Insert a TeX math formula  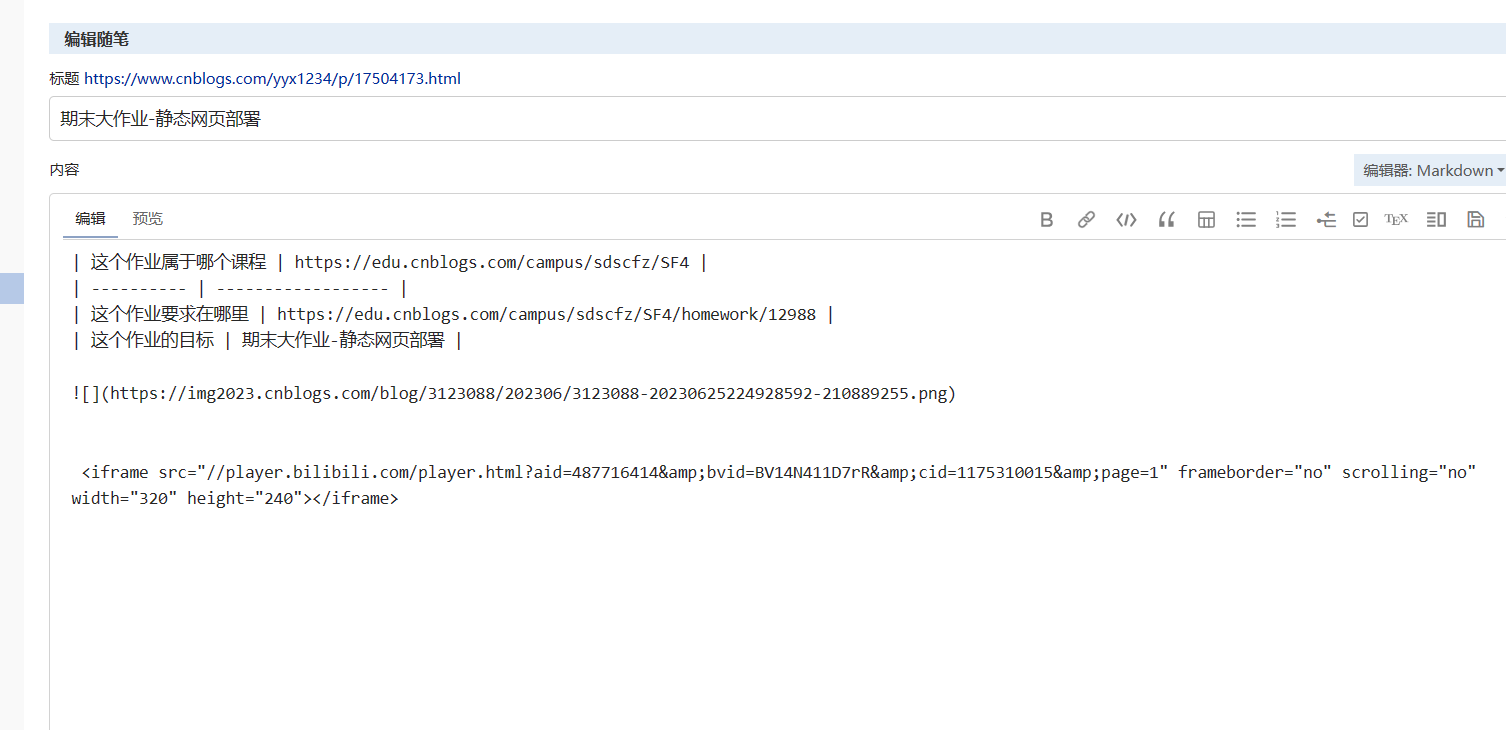[x=1396, y=220]
